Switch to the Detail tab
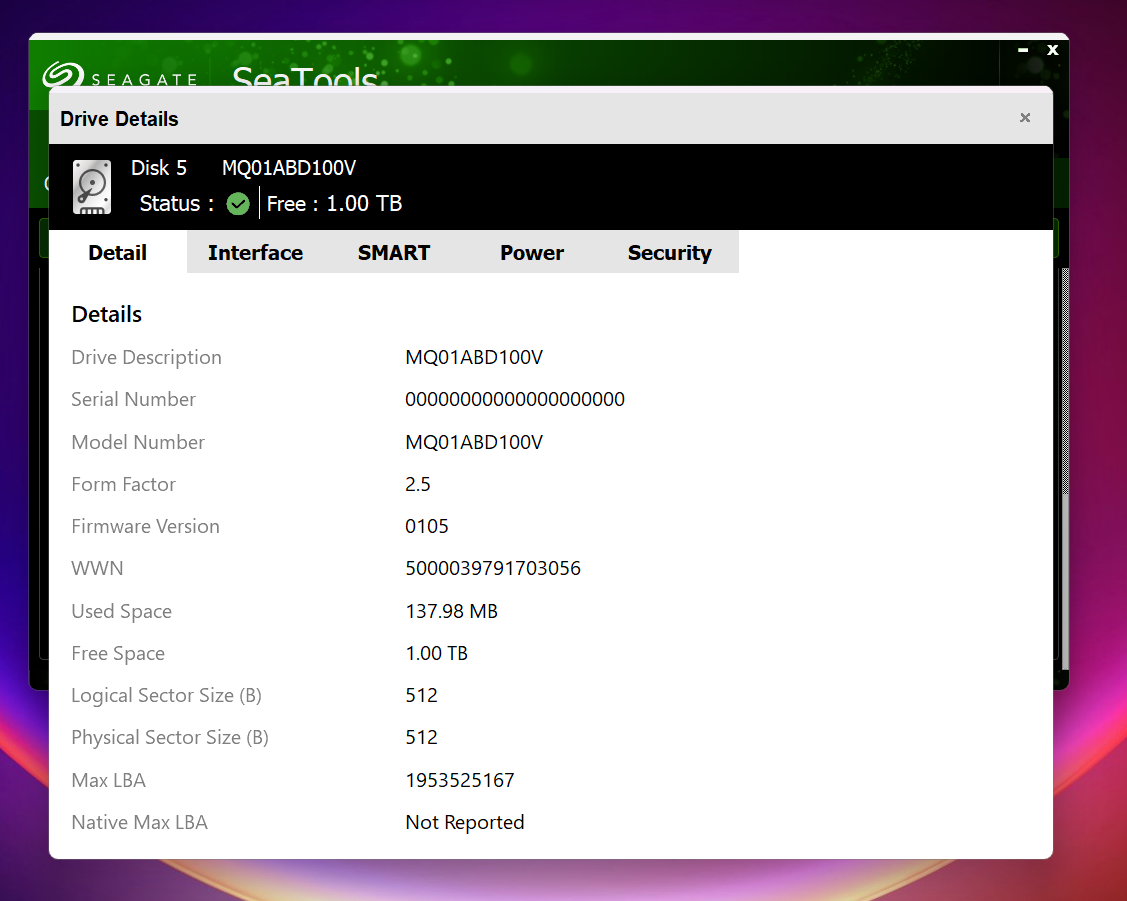1127x901 pixels. (x=118, y=253)
